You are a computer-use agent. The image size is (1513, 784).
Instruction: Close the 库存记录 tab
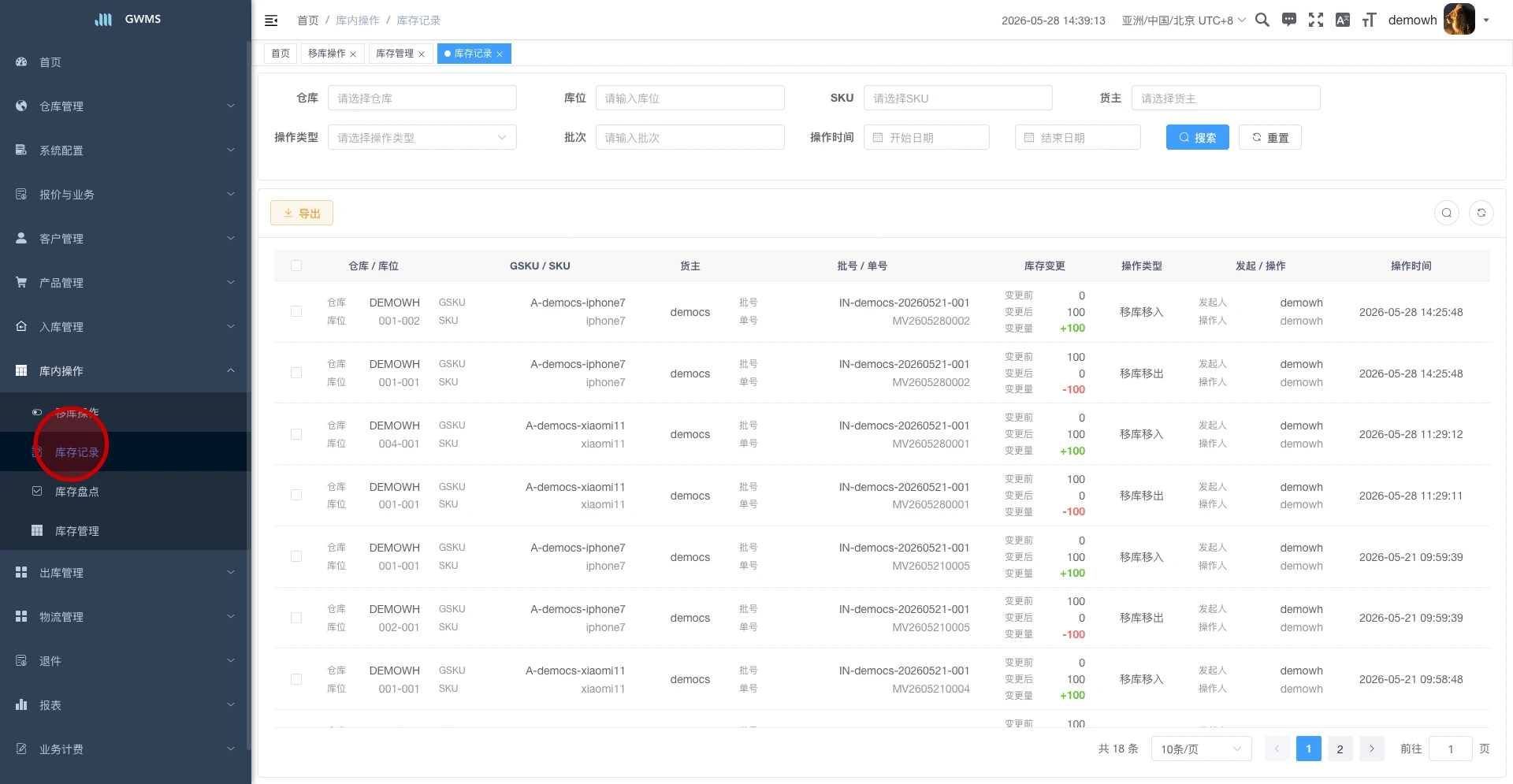pyautogui.click(x=500, y=54)
